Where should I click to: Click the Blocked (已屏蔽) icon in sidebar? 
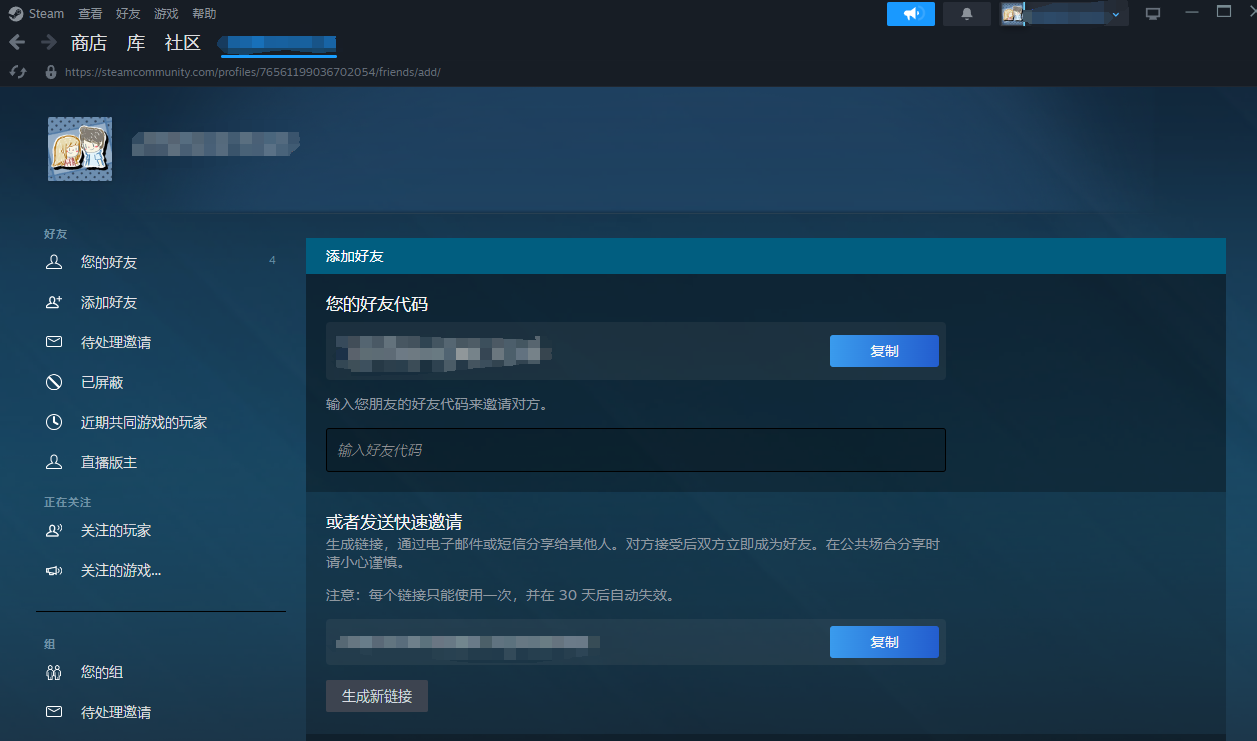[54, 382]
